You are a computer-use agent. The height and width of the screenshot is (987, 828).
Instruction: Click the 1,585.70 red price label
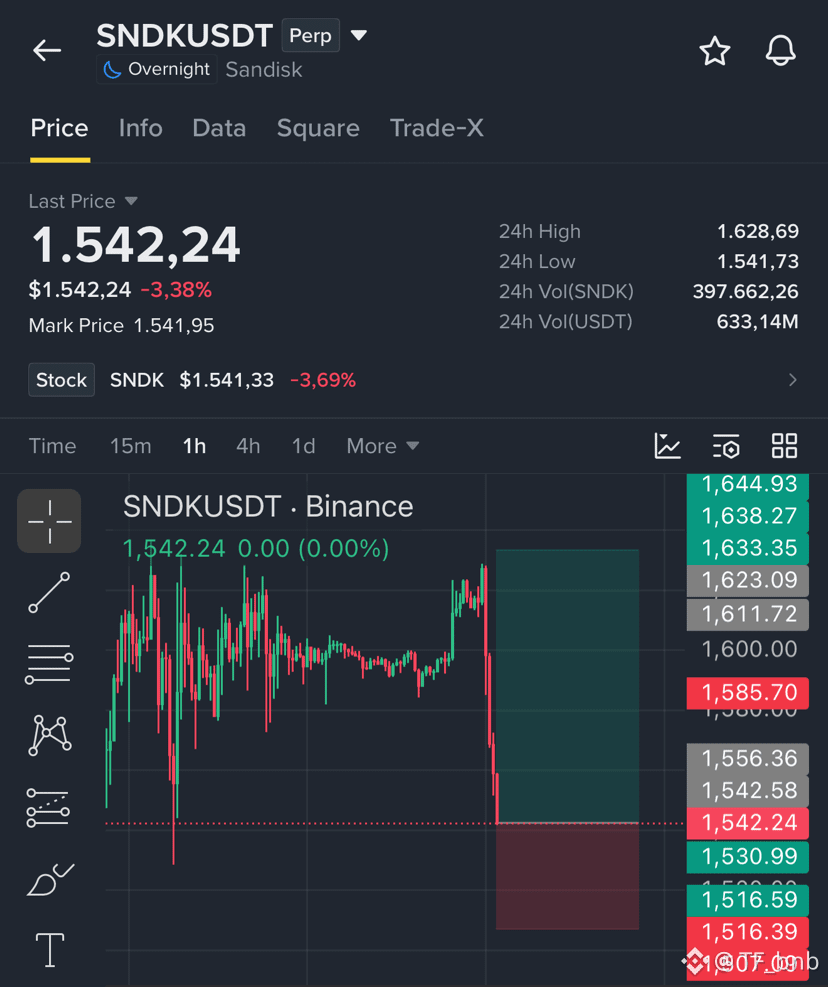click(x=747, y=693)
